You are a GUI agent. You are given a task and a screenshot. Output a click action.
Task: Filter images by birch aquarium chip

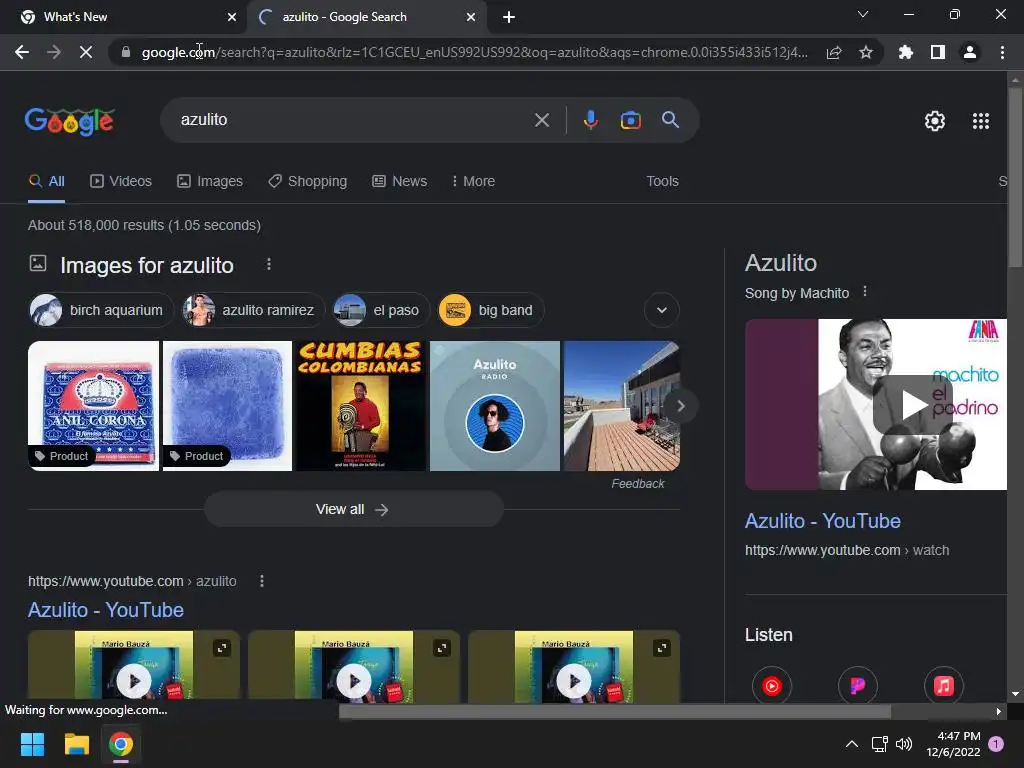pyautogui.click(x=101, y=310)
